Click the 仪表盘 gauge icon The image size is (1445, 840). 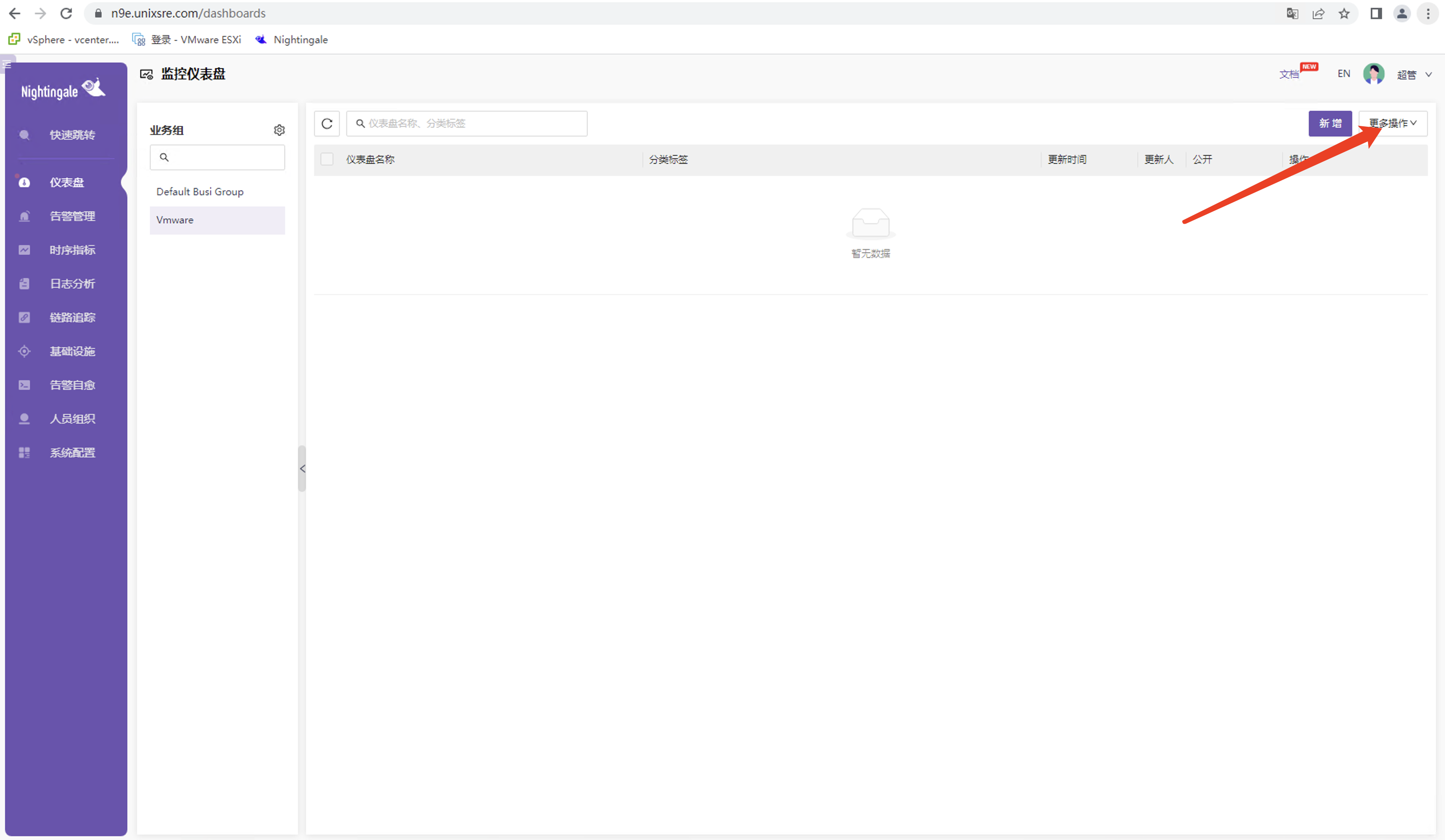click(x=24, y=182)
